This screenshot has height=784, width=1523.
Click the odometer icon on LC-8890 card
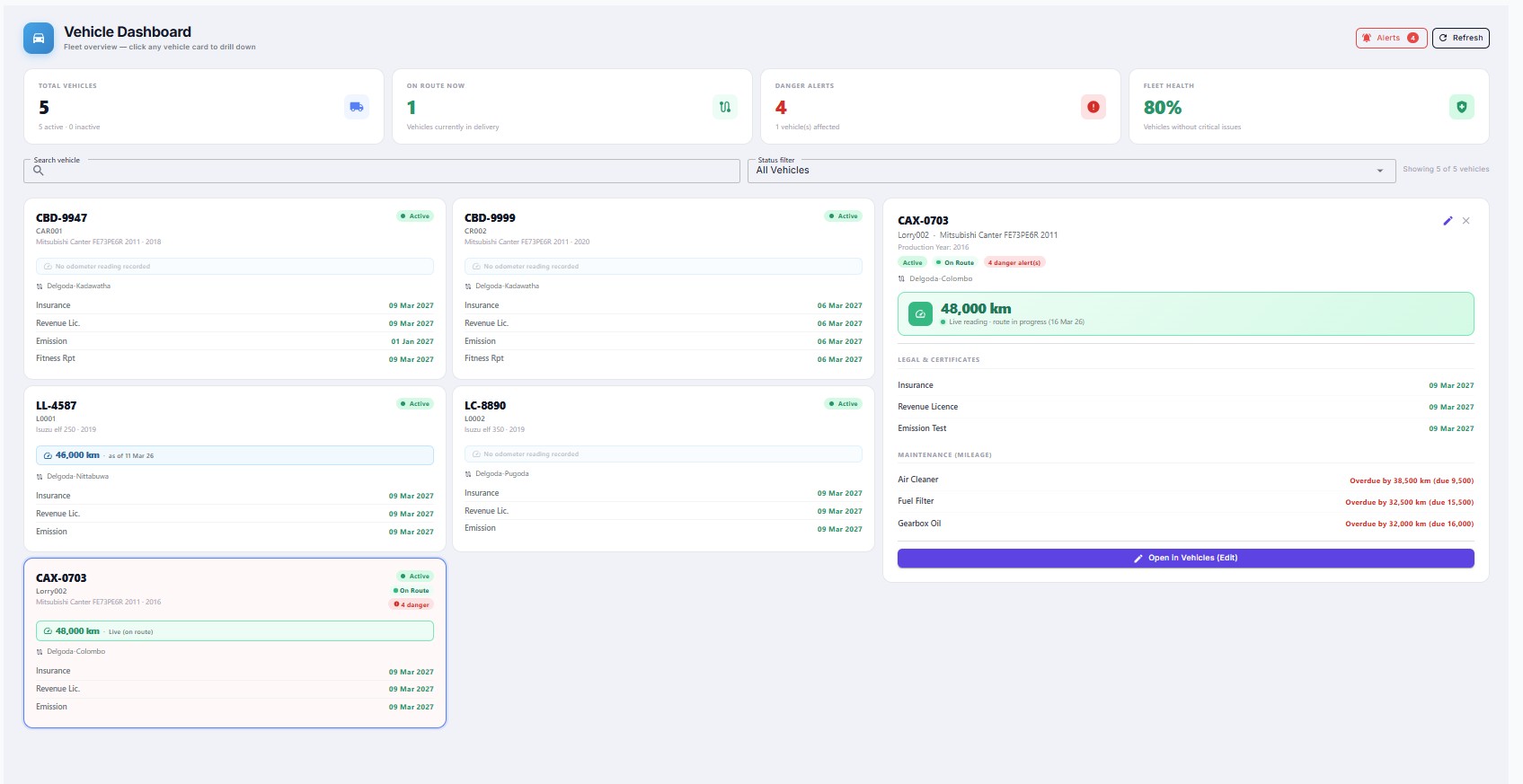point(476,454)
